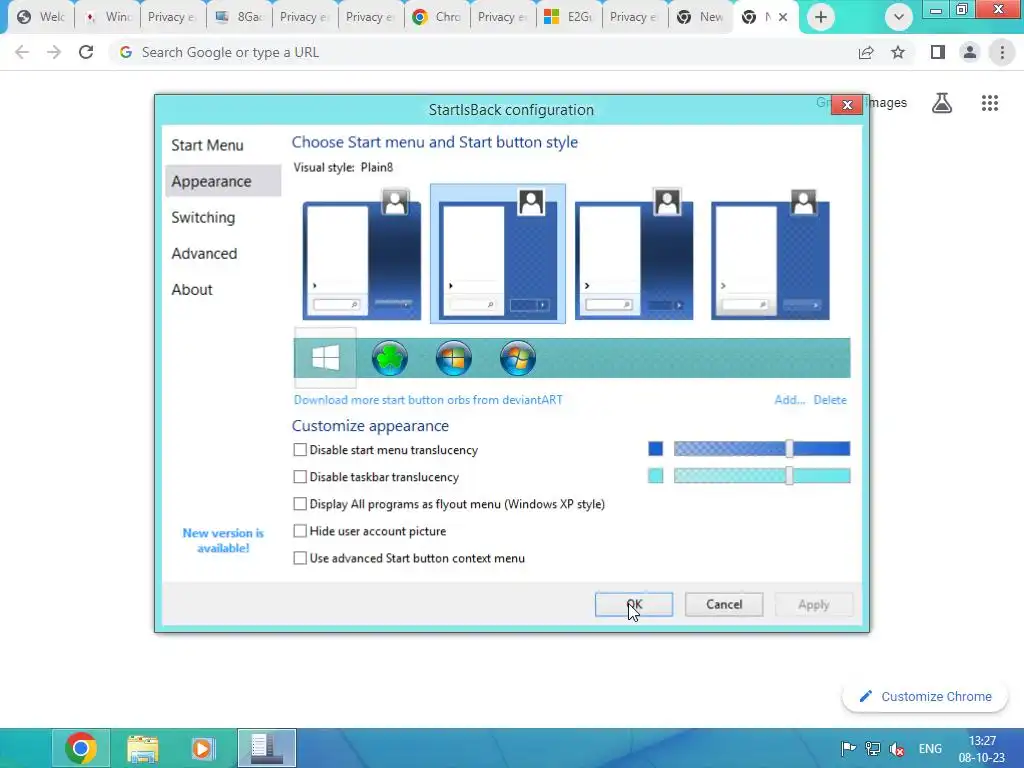Click the StartIsBack taskbar icon
Image resolution: width=1024 pixels, height=768 pixels.
pos(266,748)
